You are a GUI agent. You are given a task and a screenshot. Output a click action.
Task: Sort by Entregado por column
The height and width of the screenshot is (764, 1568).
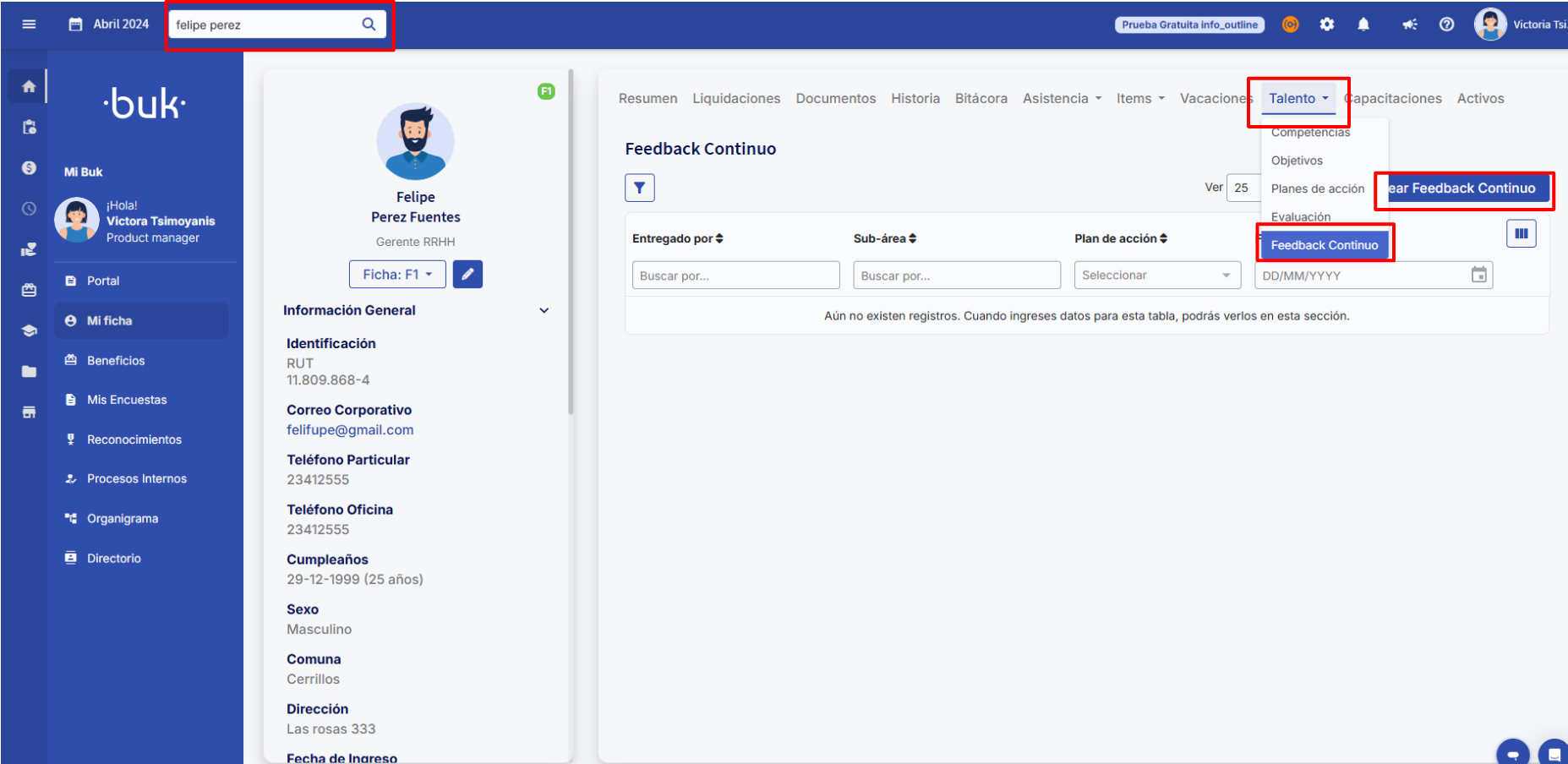tap(678, 238)
